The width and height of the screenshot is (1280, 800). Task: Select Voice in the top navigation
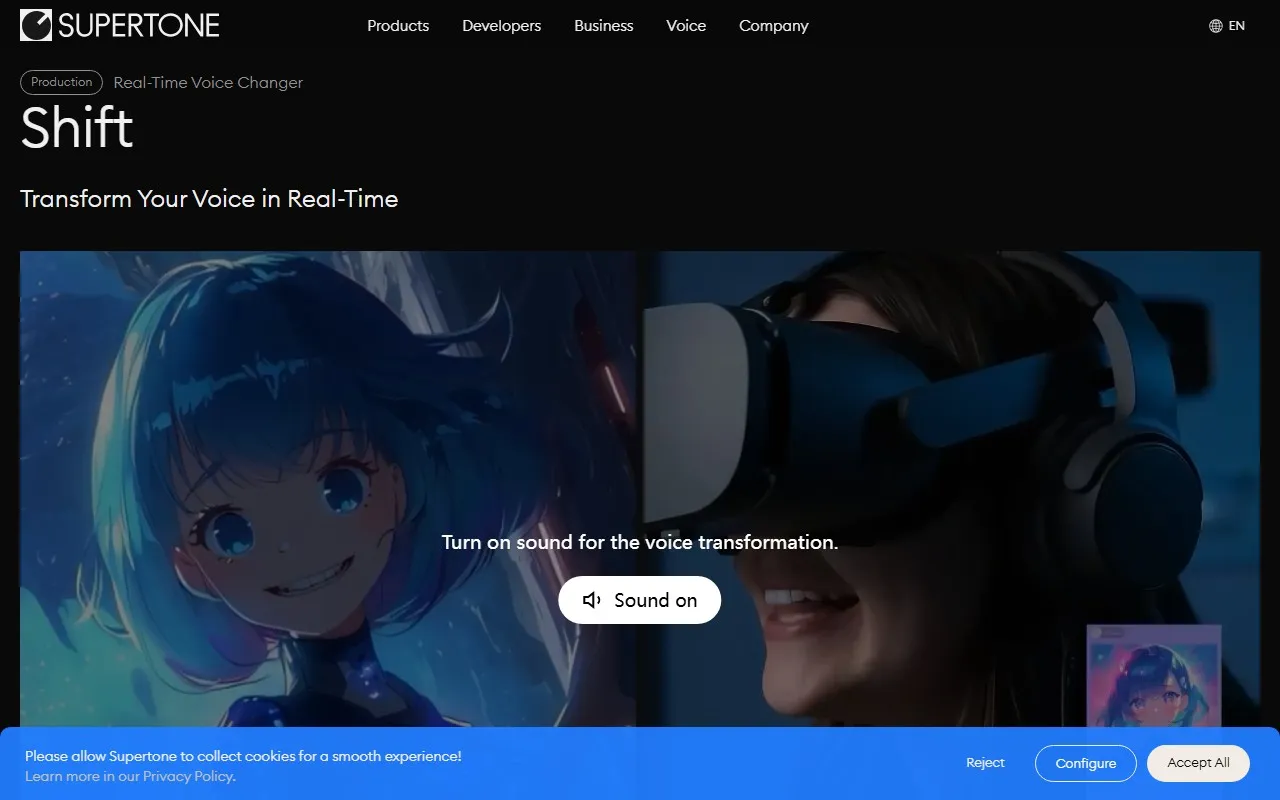pyautogui.click(x=686, y=26)
